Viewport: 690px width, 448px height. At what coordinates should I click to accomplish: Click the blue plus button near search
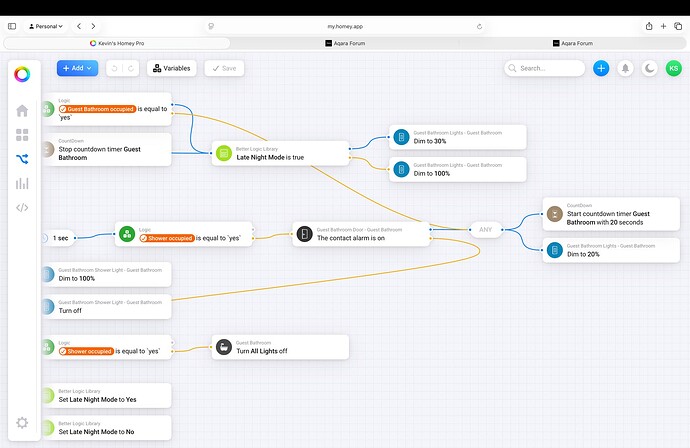601,68
